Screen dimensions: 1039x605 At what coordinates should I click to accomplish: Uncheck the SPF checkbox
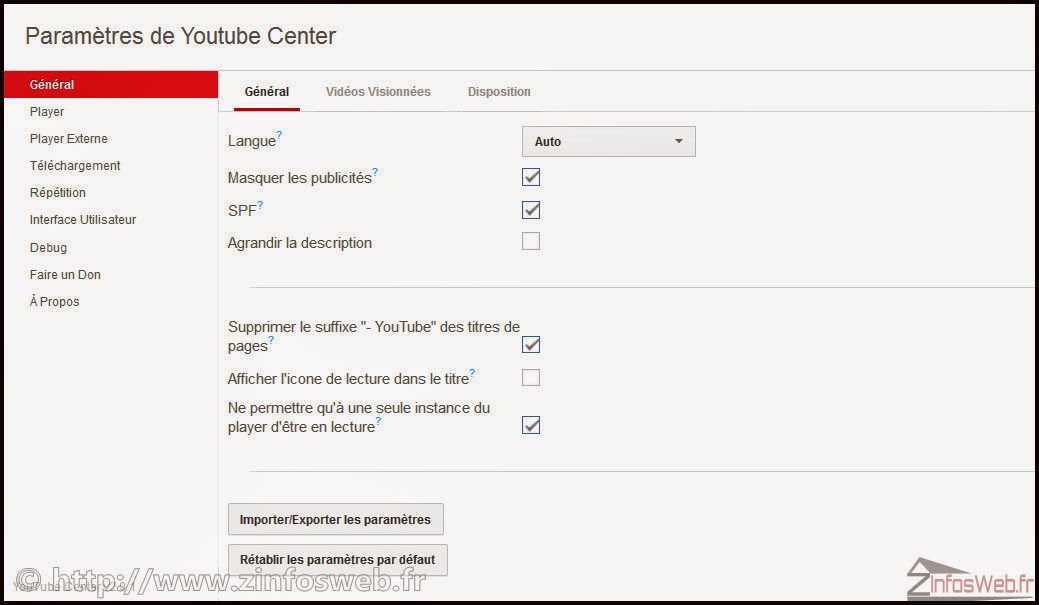(x=531, y=210)
